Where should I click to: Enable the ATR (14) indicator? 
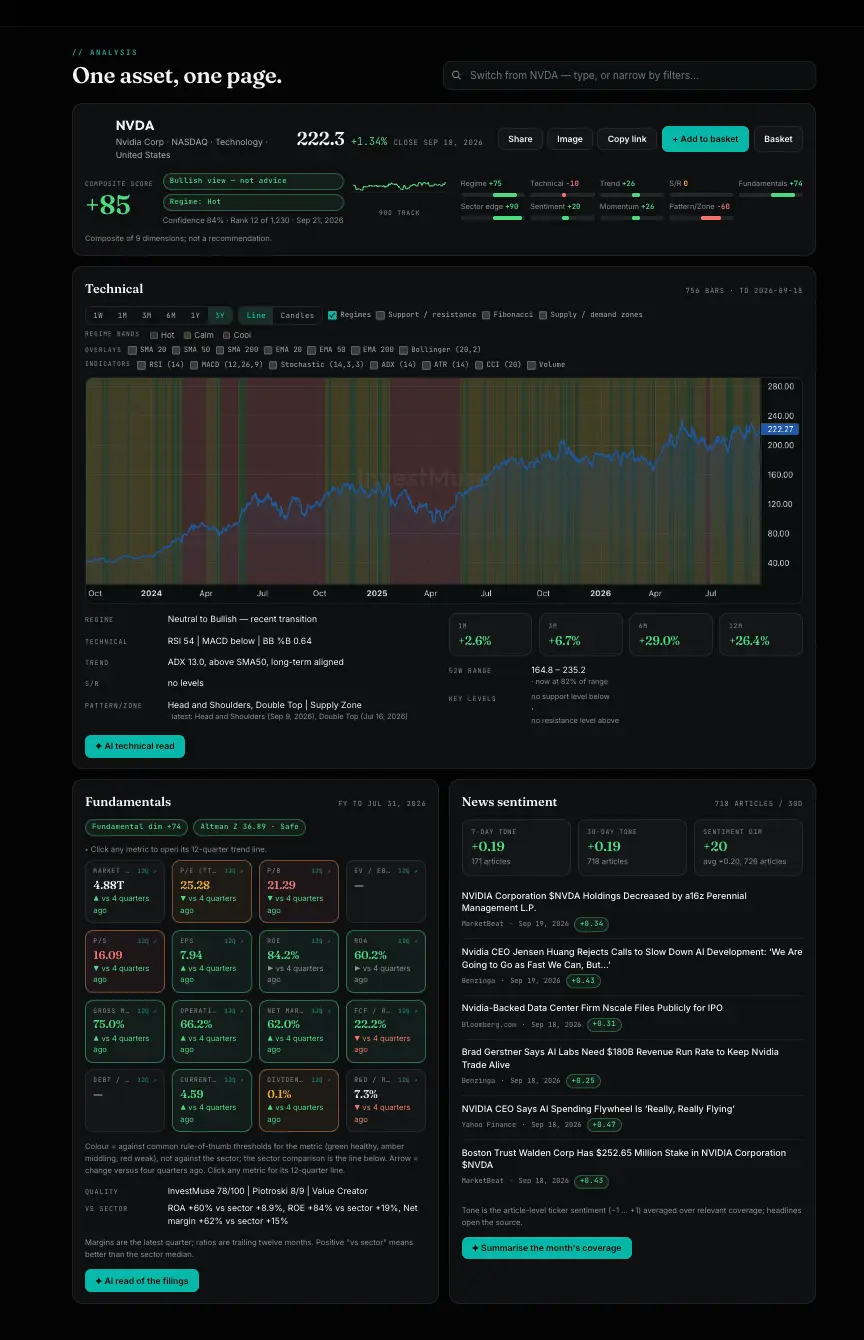pyautogui.click(x=426, y=365)
